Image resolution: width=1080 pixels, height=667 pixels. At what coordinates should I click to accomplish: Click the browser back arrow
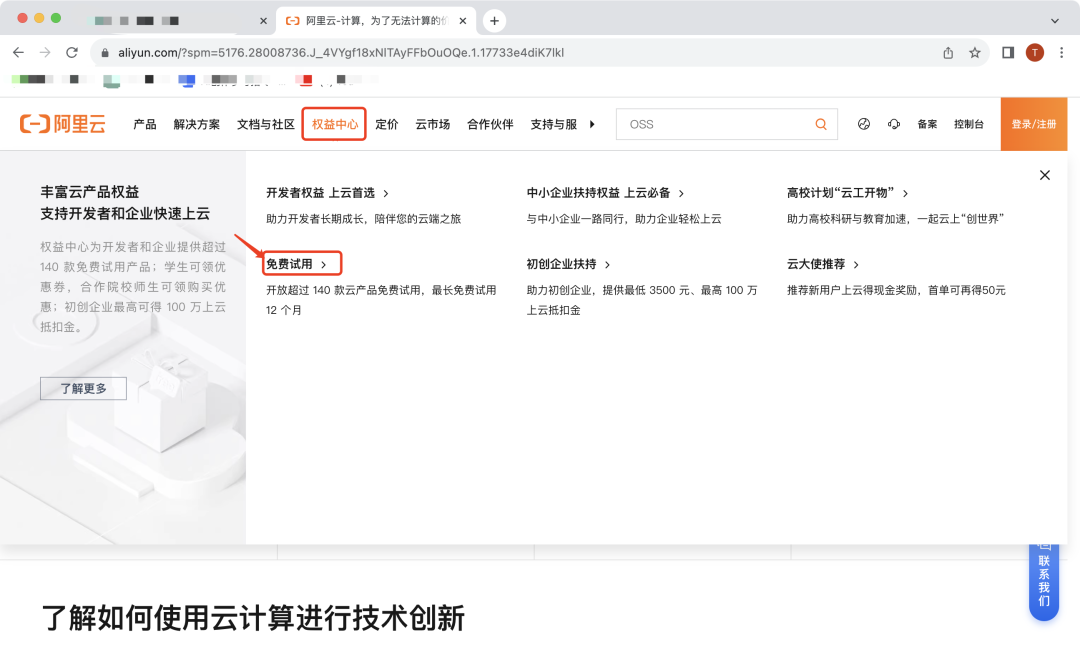click(18, 52)
